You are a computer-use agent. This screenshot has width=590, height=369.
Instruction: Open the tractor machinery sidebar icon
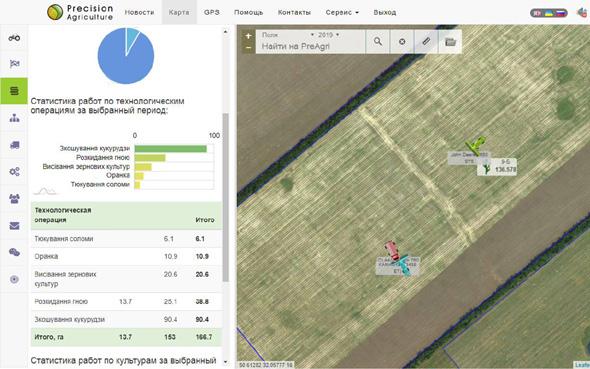[x=14, y=38]
